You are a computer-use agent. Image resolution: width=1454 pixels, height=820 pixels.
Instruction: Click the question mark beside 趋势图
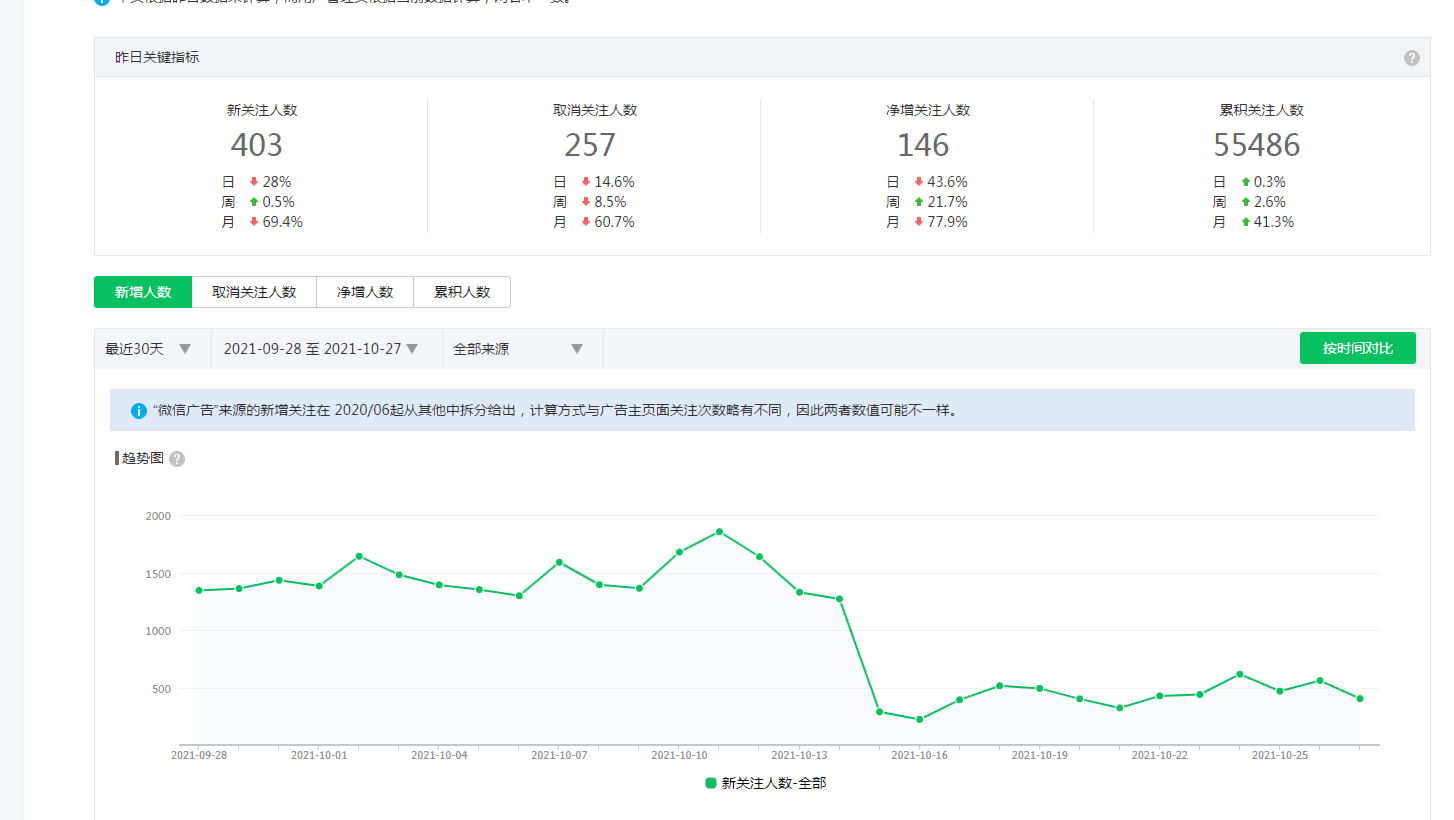click(x=177, y=459)
